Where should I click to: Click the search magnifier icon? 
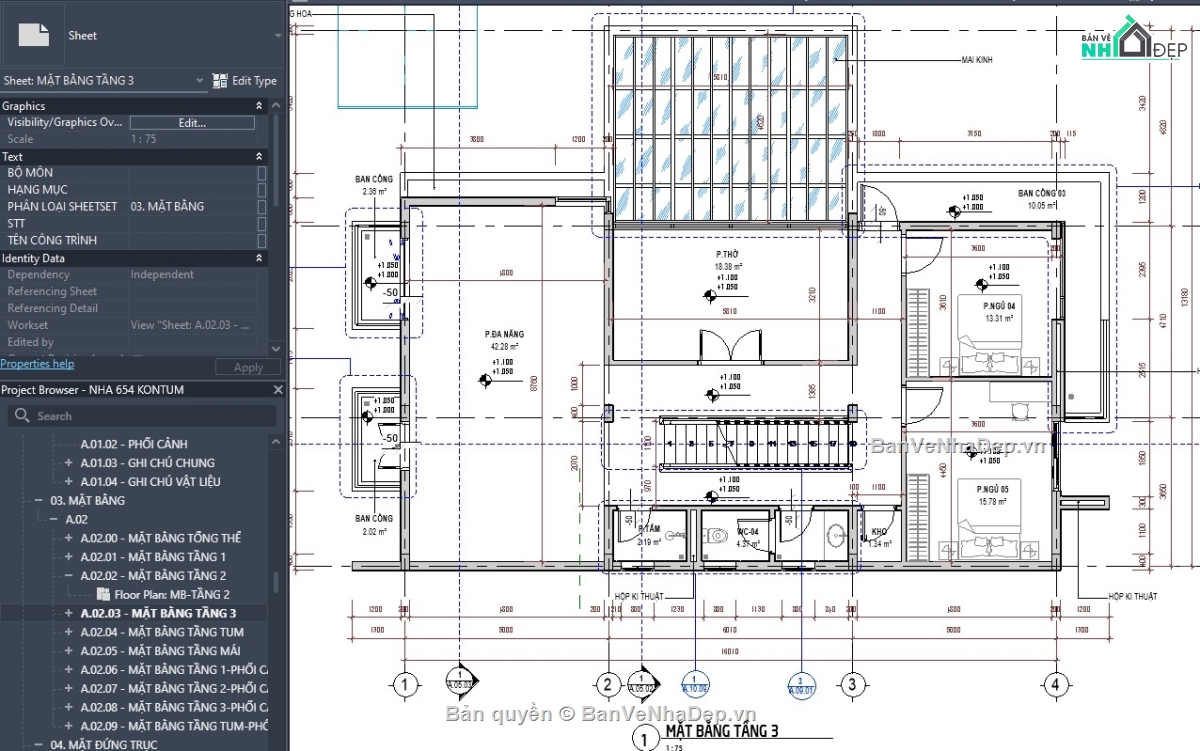point(20,416)
